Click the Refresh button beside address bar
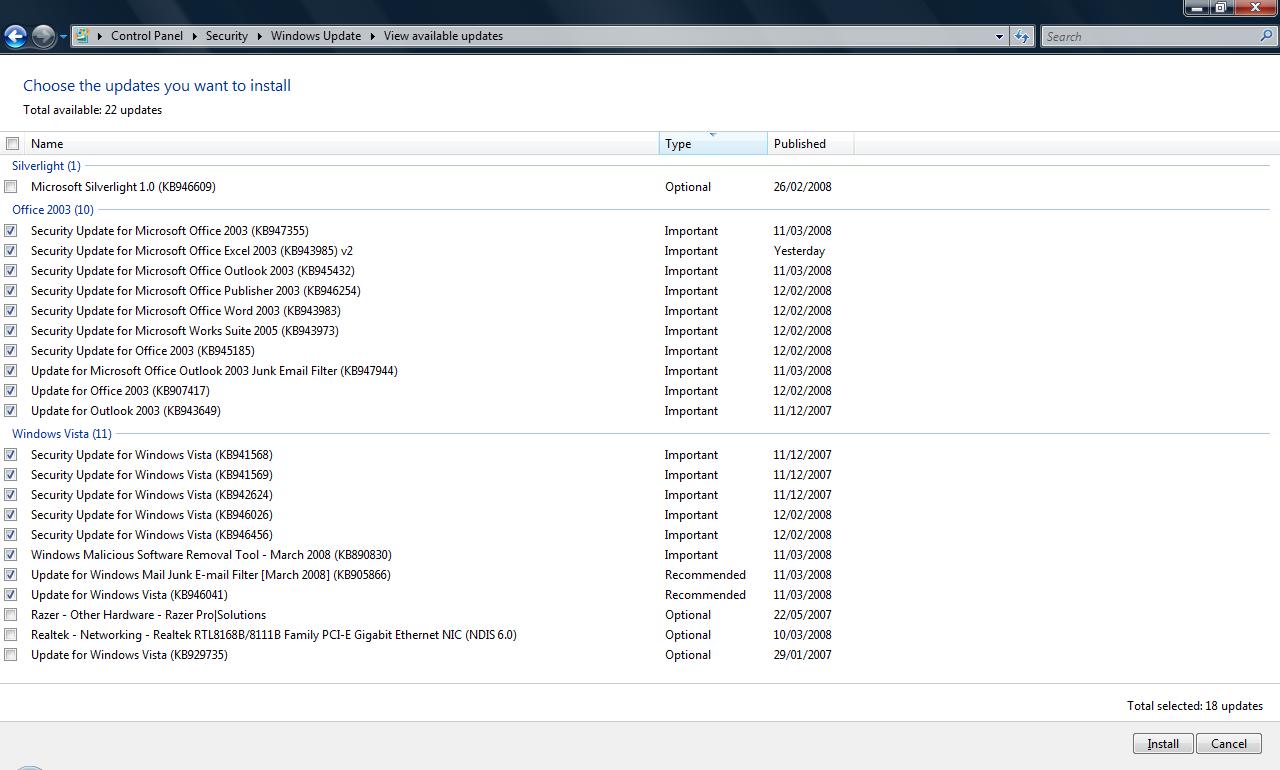Viewport: 1280px width, 770px height. (1021, 36)
